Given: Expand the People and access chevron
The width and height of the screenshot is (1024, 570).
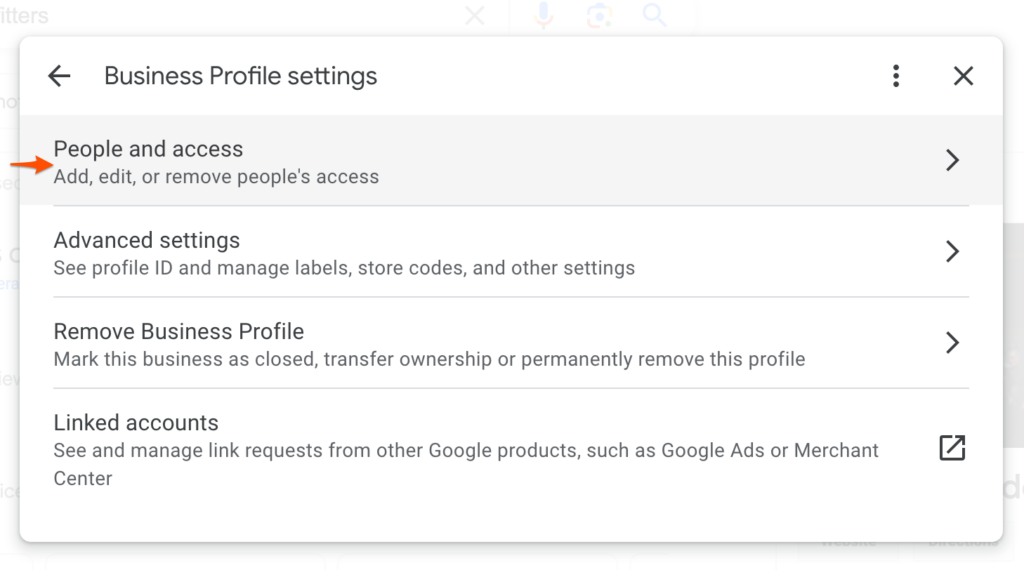Looking at the screenshot, I should 953,161.
